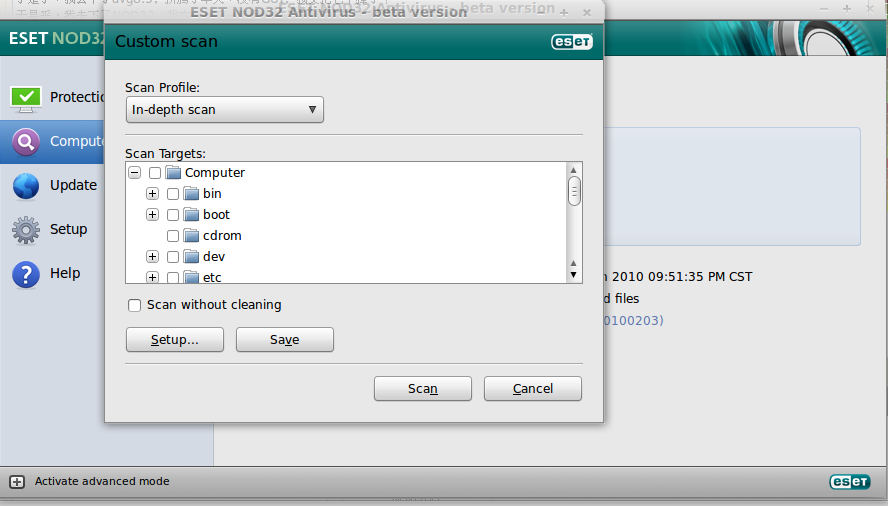Click the etc folder icon

[x=191, y=277]
